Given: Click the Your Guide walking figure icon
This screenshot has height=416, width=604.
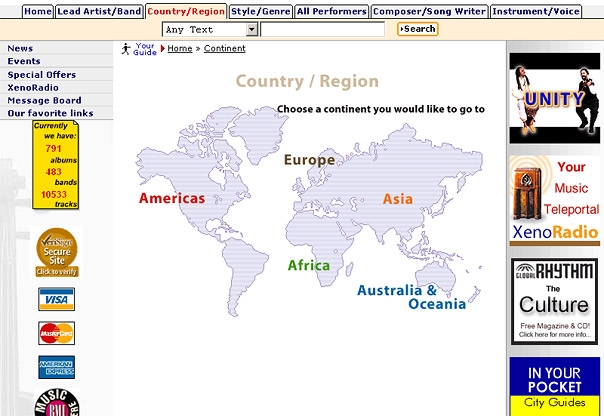Looking at the screenshot, I should tap(126, 49).
